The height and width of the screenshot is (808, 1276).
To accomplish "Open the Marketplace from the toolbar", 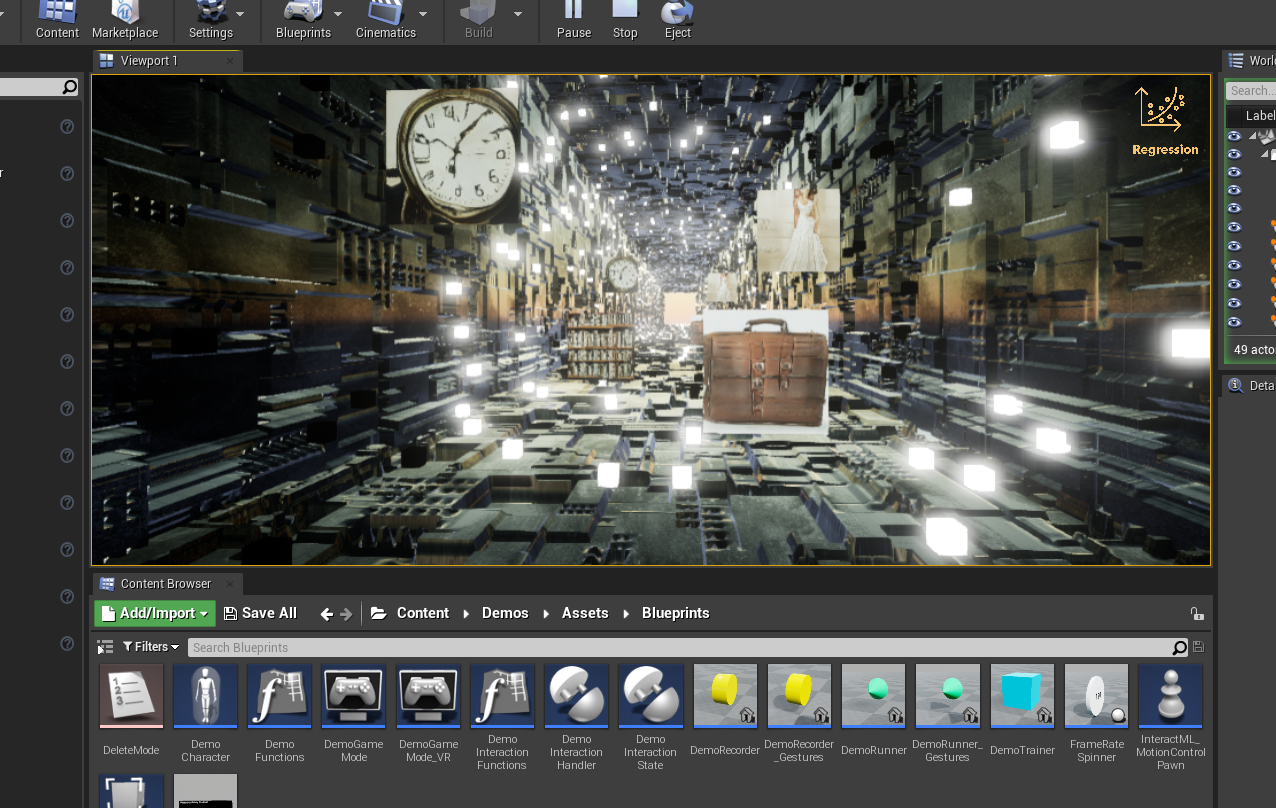I will 125,19.
